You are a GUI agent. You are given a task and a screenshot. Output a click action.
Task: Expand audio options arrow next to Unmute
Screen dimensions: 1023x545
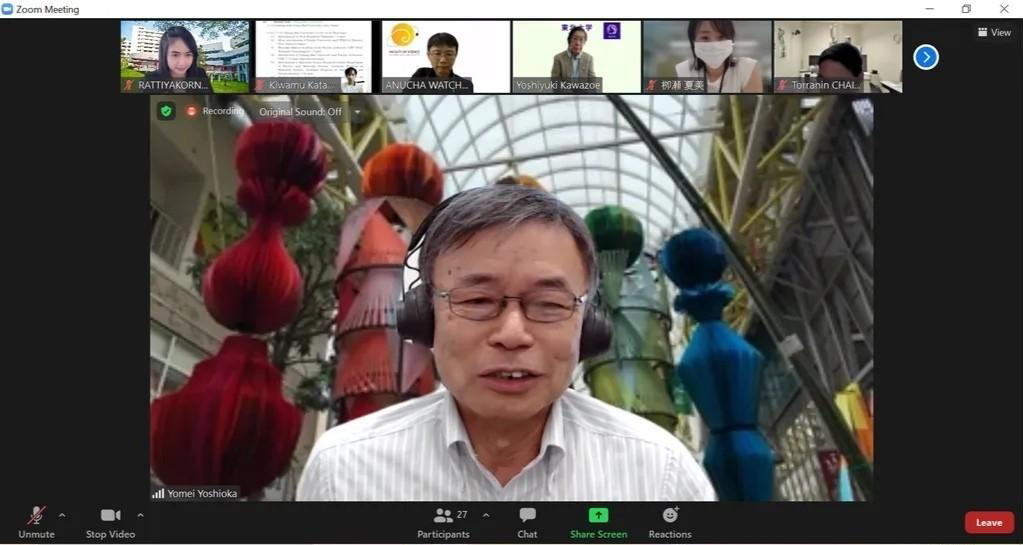click(x=62, y=515)
